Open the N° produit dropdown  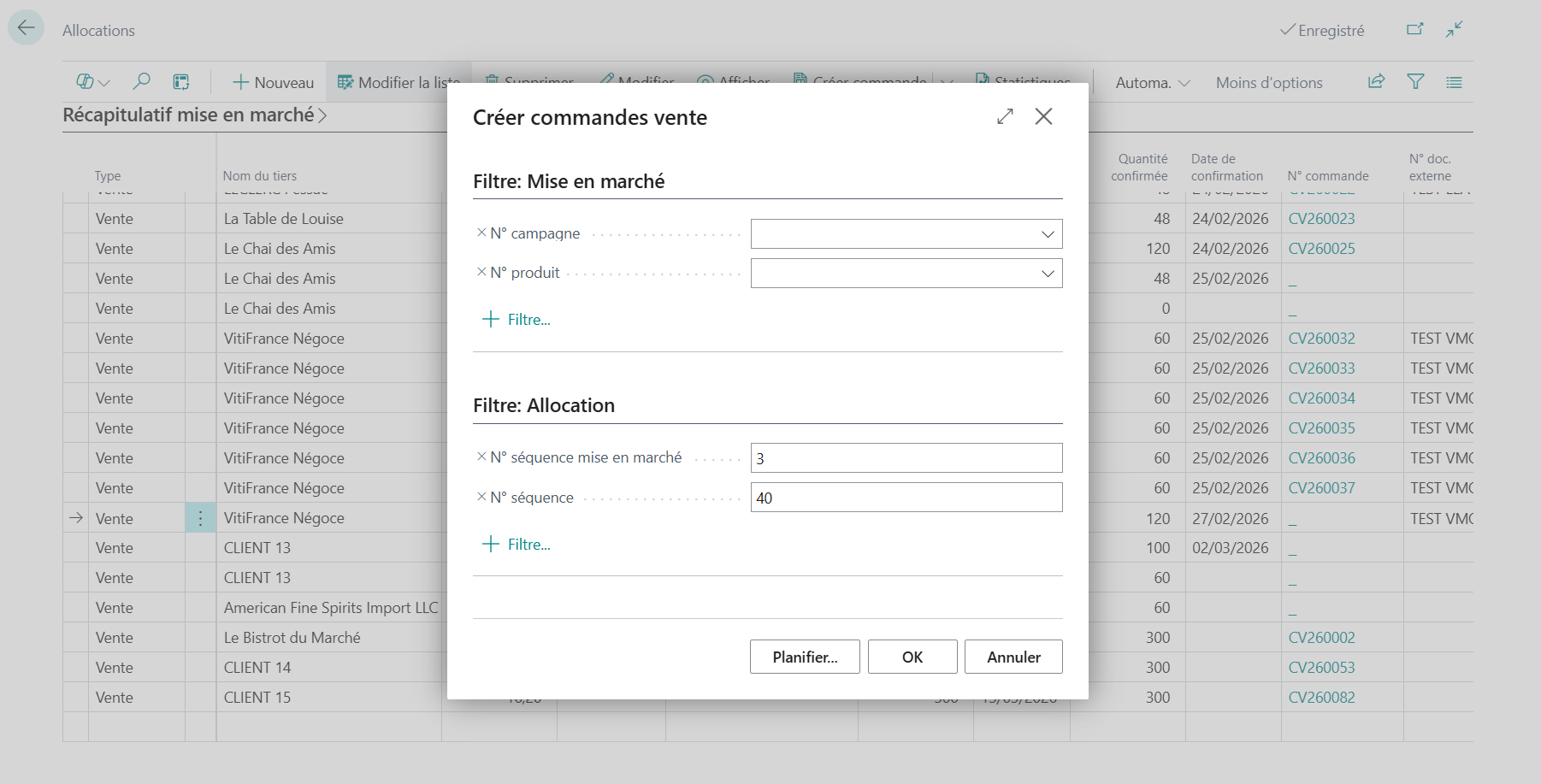coord(1048,274)
